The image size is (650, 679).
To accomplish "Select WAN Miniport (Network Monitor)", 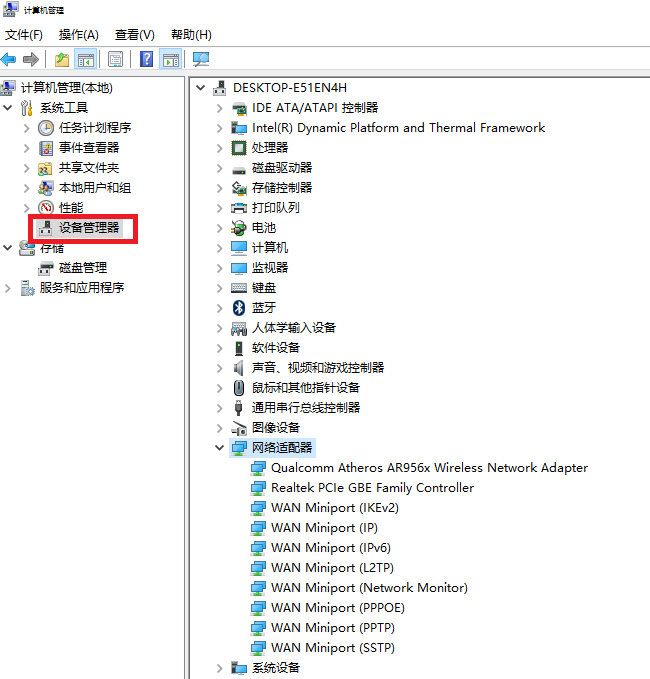I will [369, 588].
